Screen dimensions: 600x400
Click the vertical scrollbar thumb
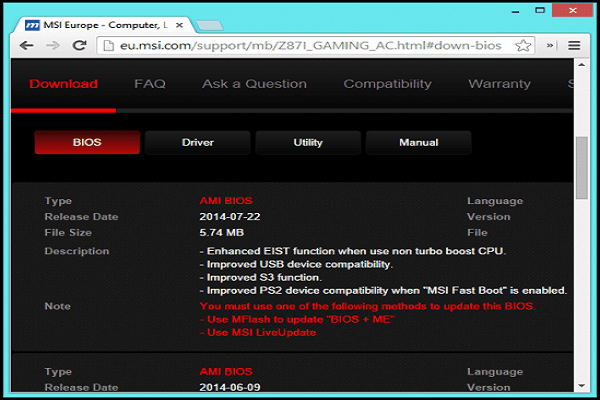[582, 168]
